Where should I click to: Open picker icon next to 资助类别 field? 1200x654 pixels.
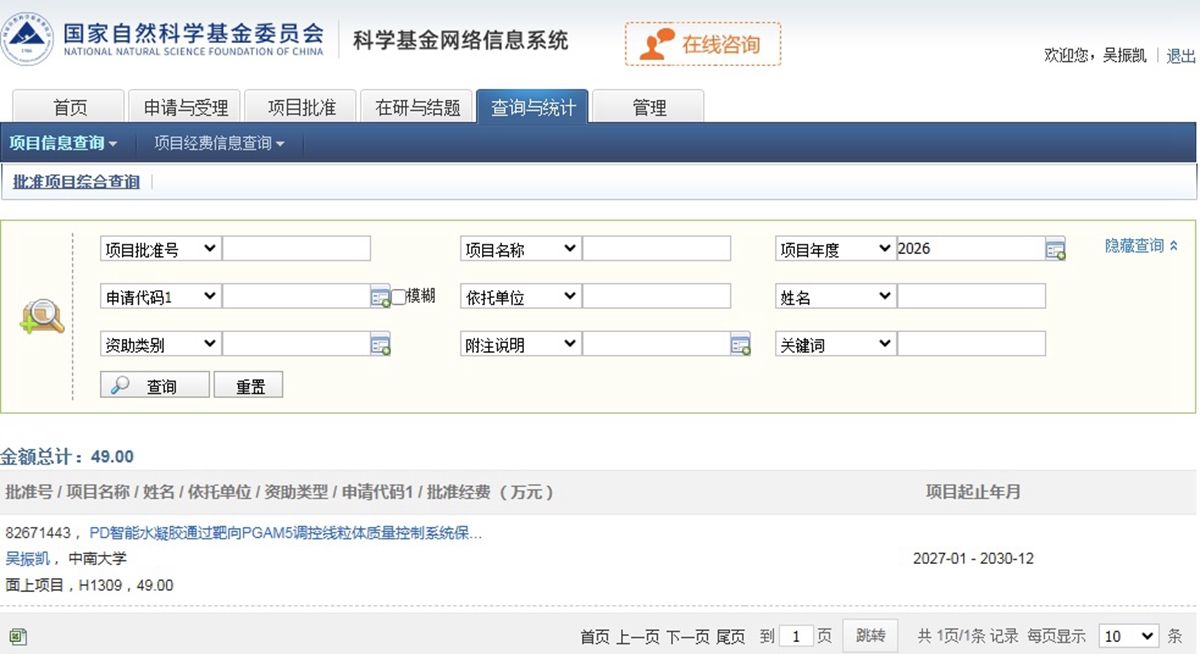[x=380, y=345]
